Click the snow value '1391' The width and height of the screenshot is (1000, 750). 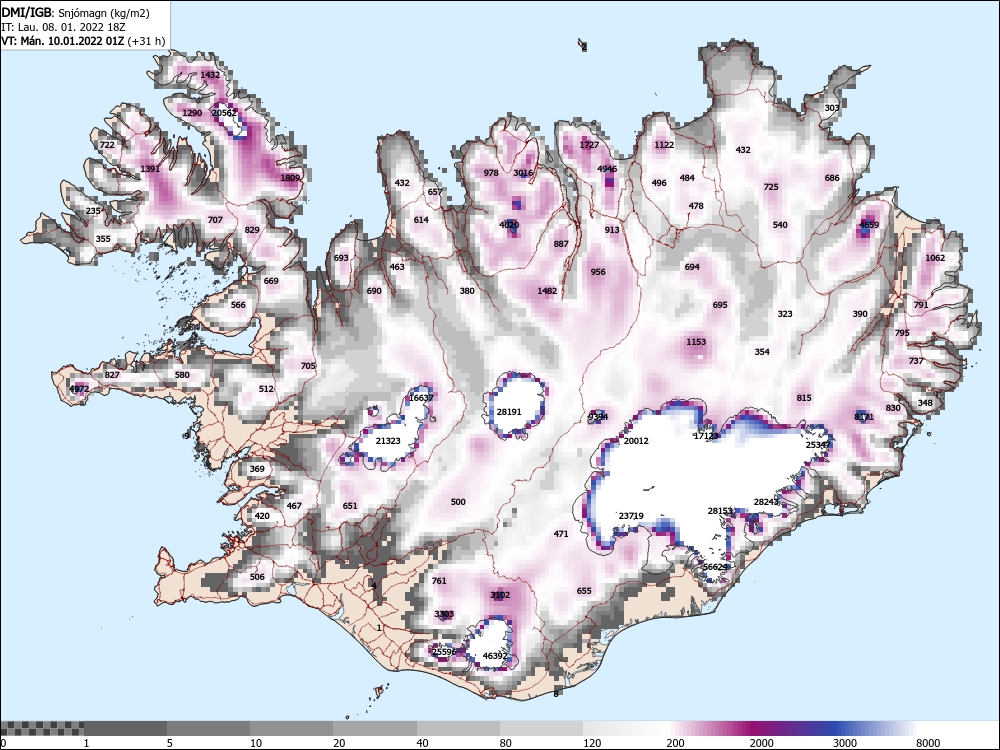[x=150, y=169]
